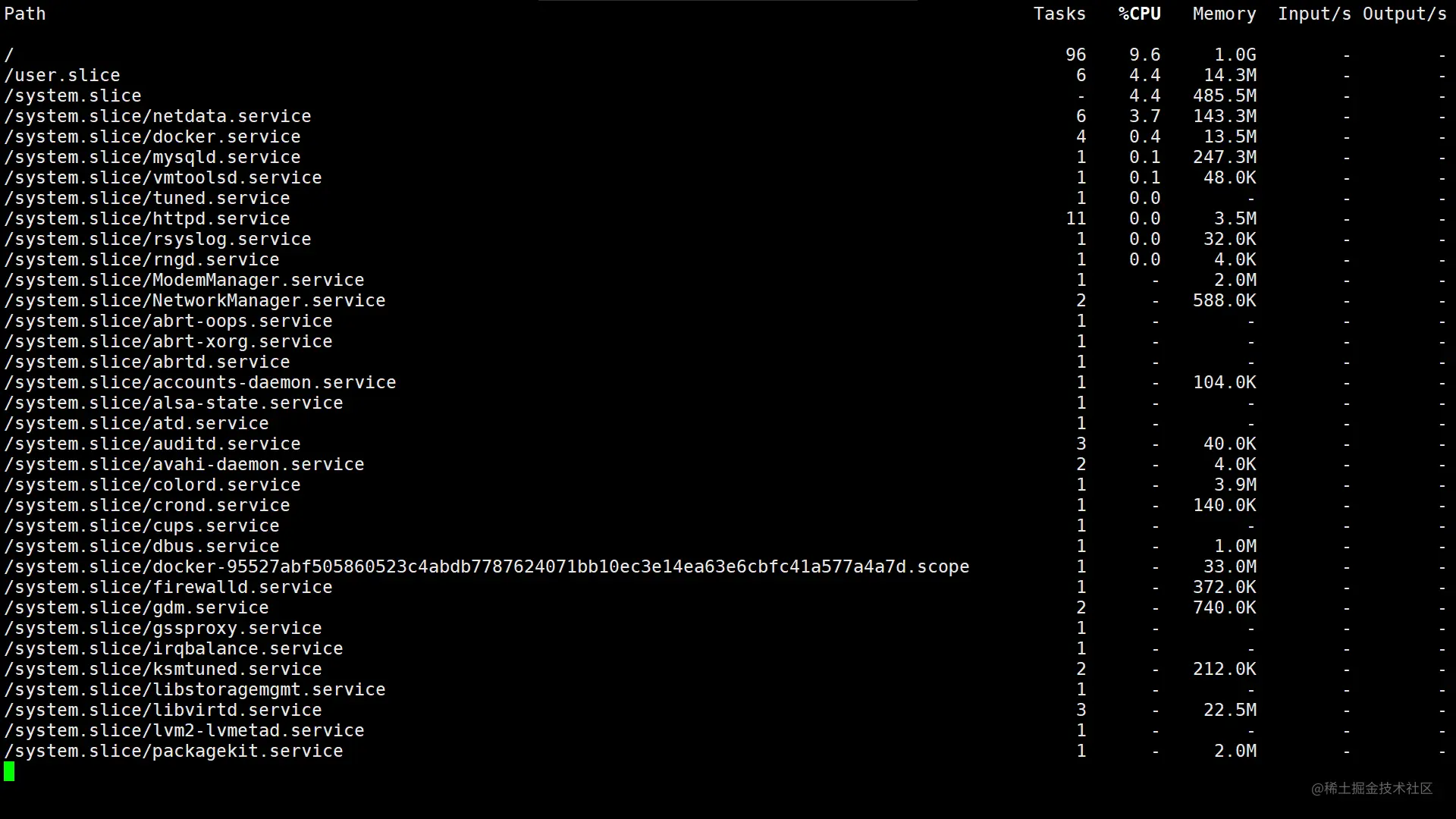Click the Output/s column header
Image resolution: width=1456 pixels, height=819 pixels.
(x=1404, y=14)
